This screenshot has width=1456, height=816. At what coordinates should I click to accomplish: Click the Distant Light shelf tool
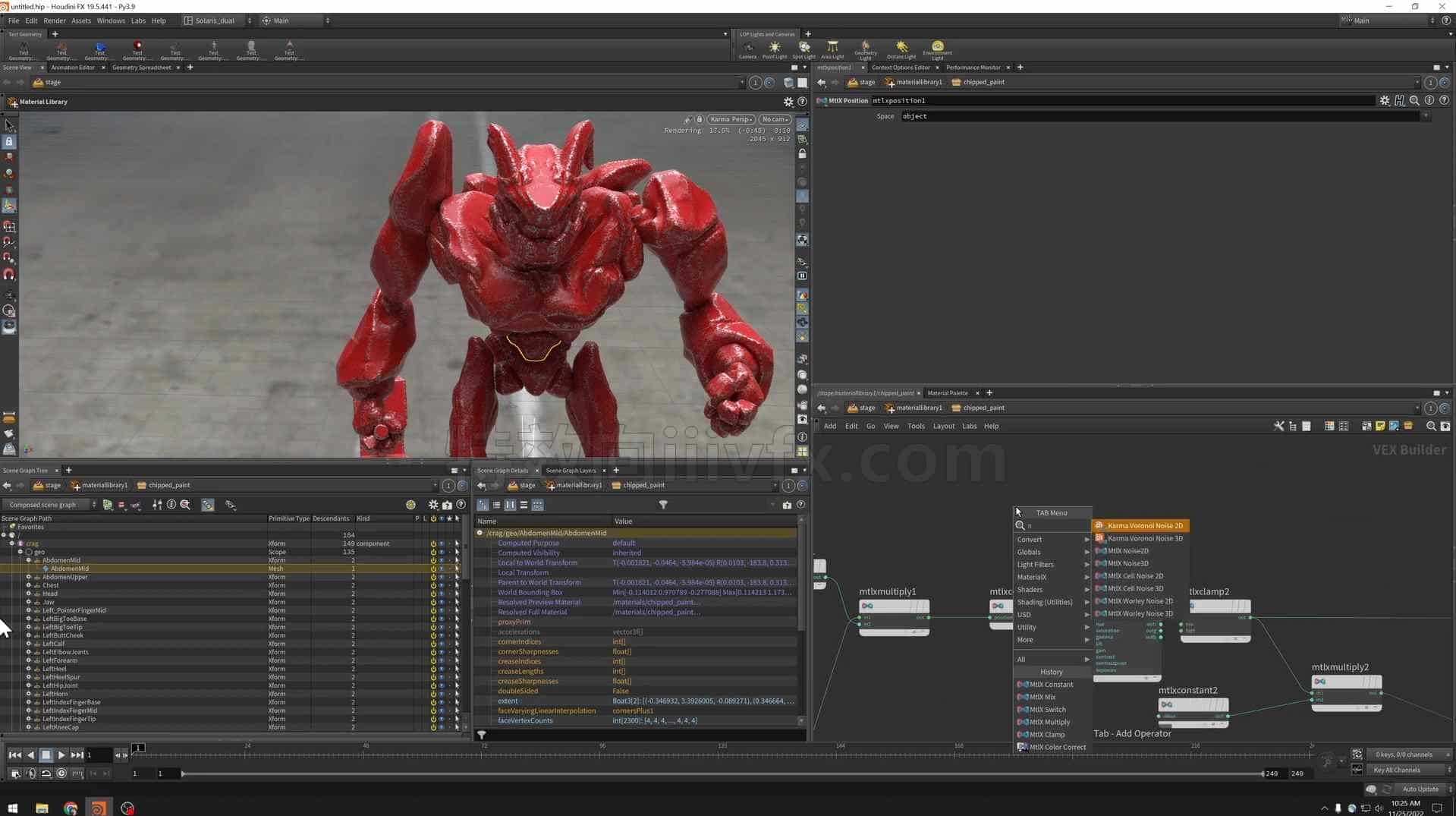pos(901,50)
